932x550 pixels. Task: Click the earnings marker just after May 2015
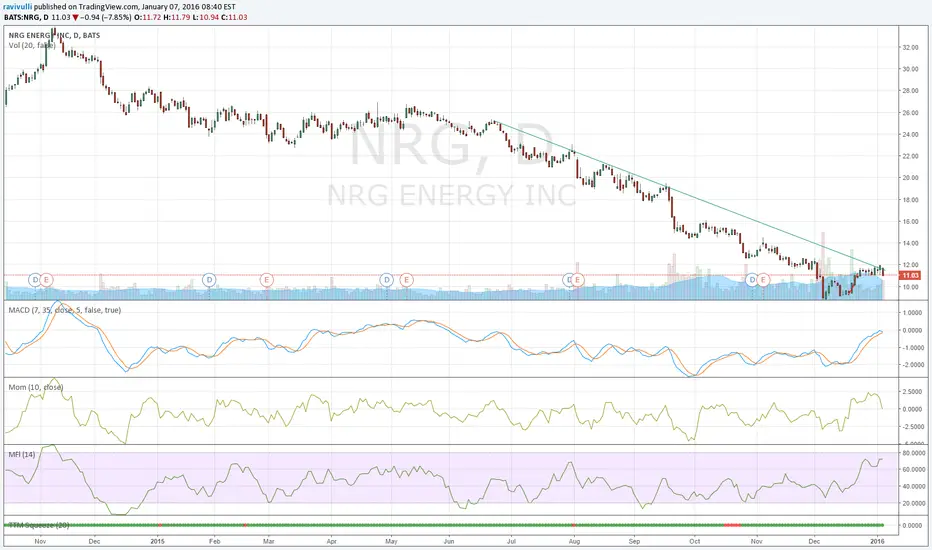407,279
